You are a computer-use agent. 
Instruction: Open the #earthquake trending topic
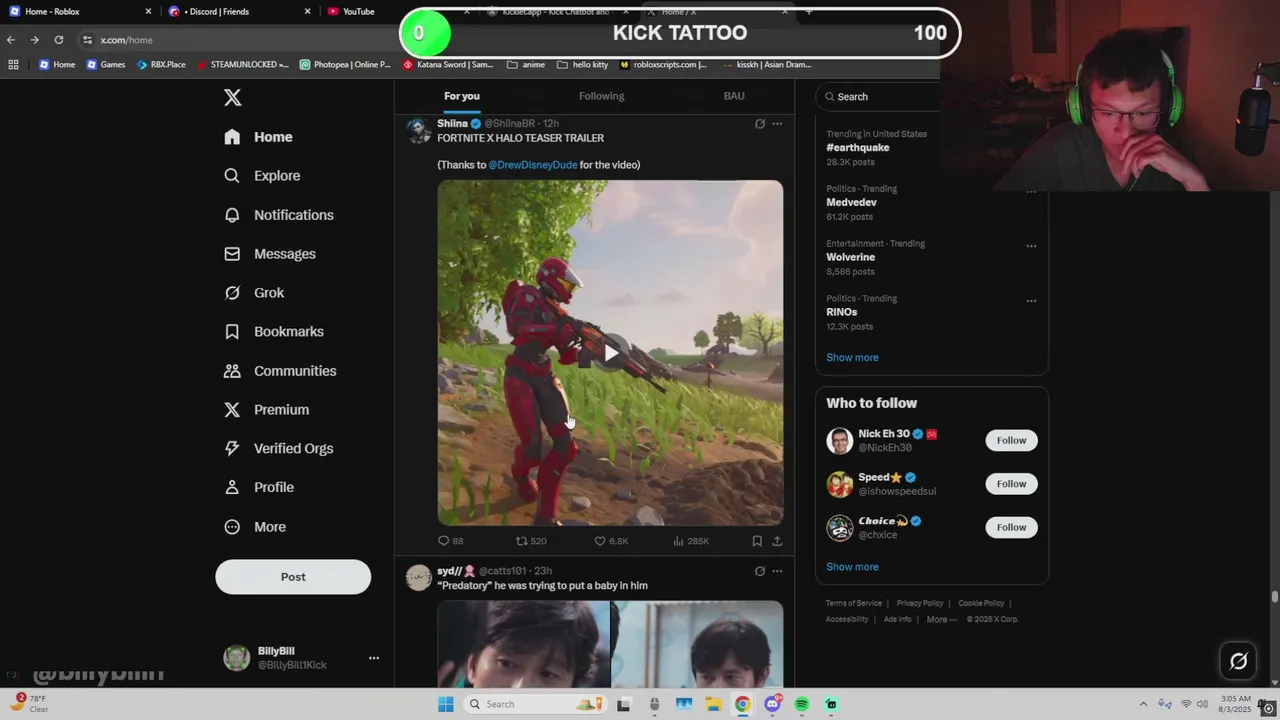[x=858, y=148]
